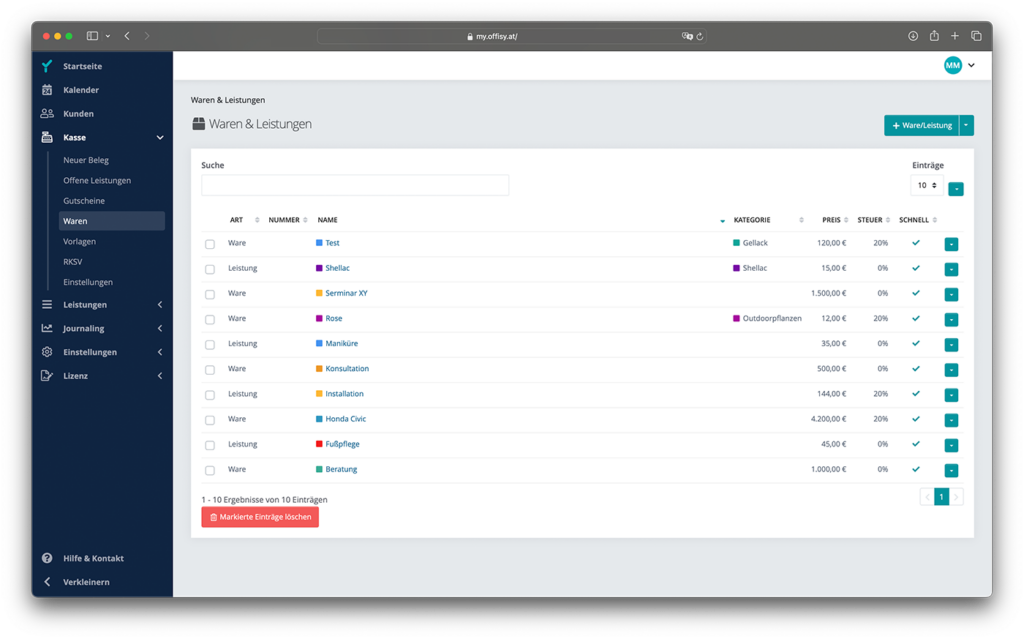
Task: Check the box for the Maniküre row
Action: (x=210, y=345)
